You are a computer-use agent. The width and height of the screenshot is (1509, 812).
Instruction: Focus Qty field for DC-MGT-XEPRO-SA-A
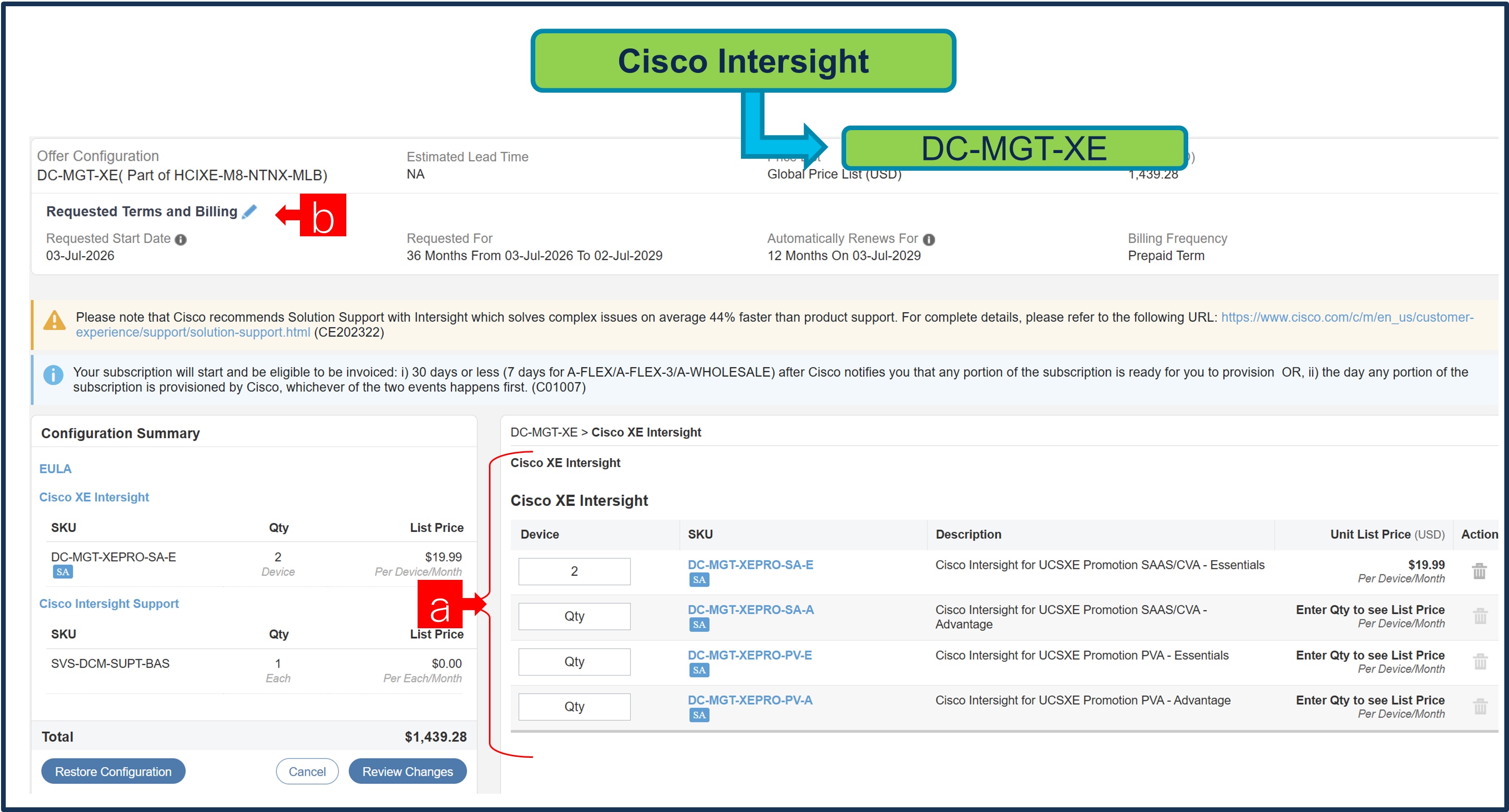click(x=574, y=616)
